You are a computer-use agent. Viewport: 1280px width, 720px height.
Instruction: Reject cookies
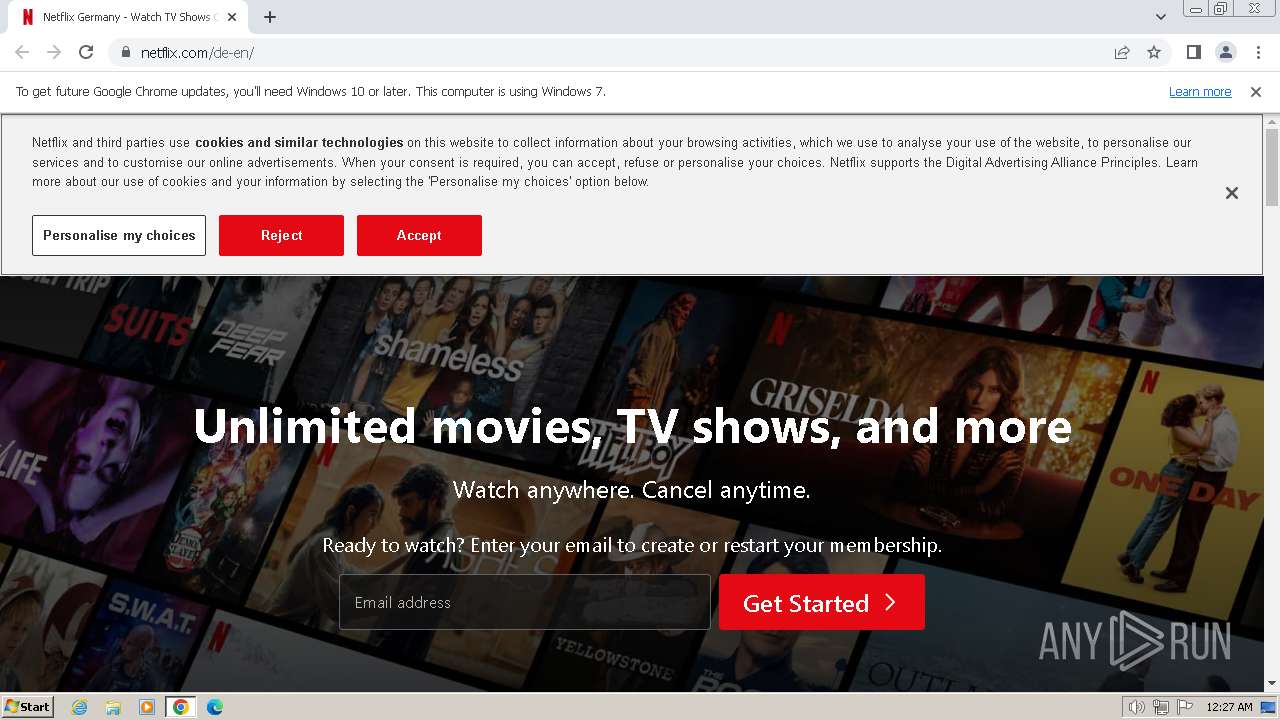[x=281, y=235]
